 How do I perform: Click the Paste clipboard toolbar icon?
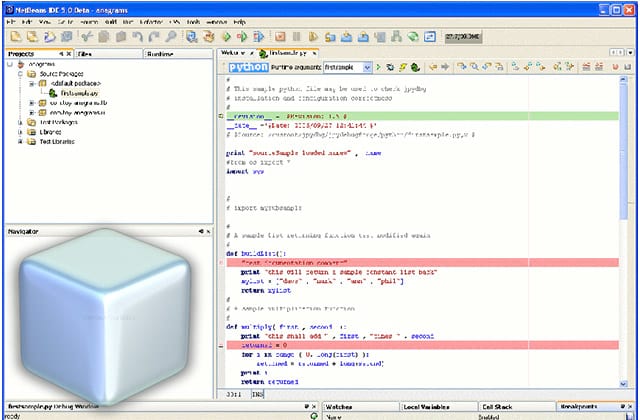[121, 37]
